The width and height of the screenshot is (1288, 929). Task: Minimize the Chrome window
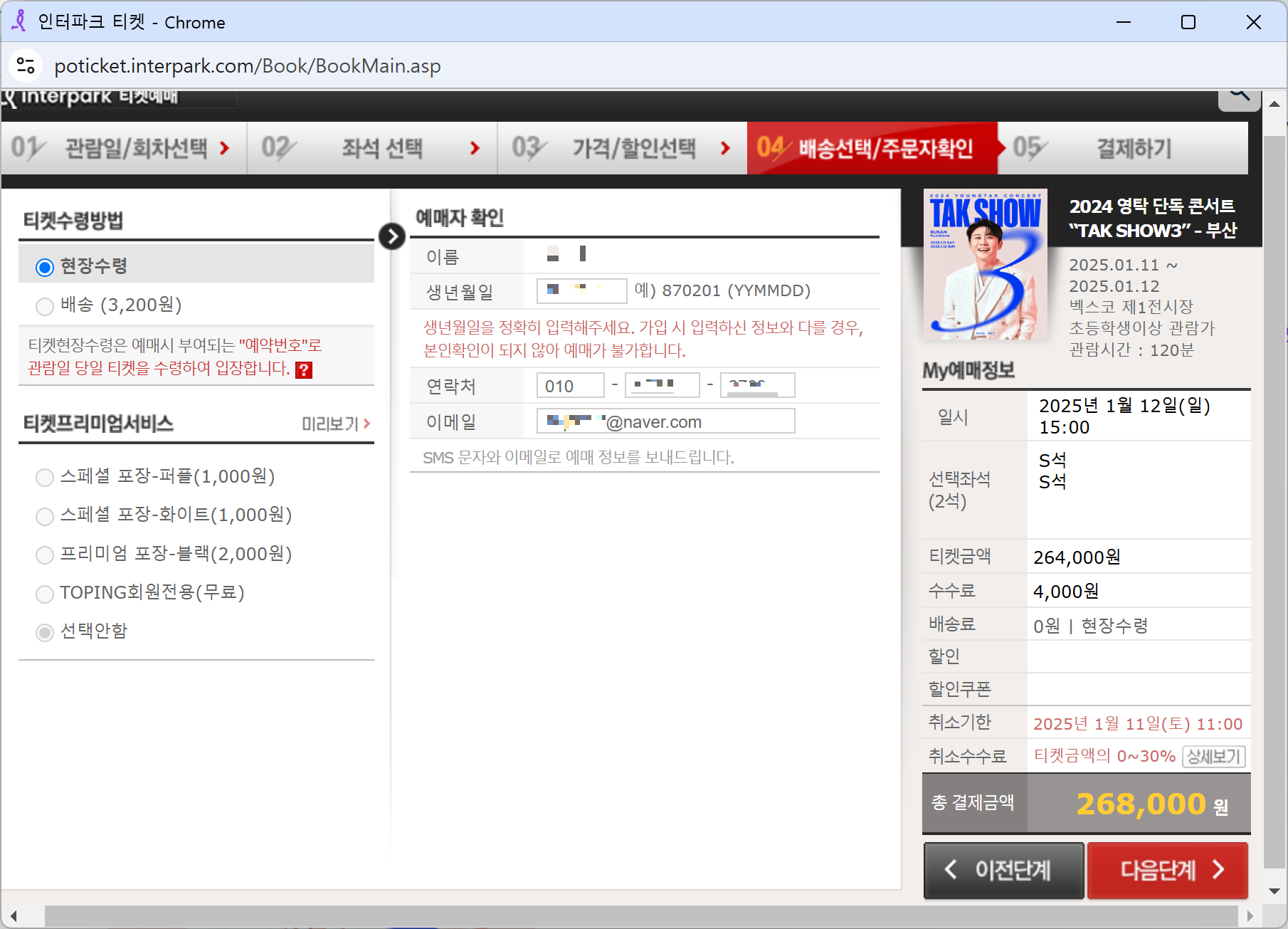point(1124,22)
